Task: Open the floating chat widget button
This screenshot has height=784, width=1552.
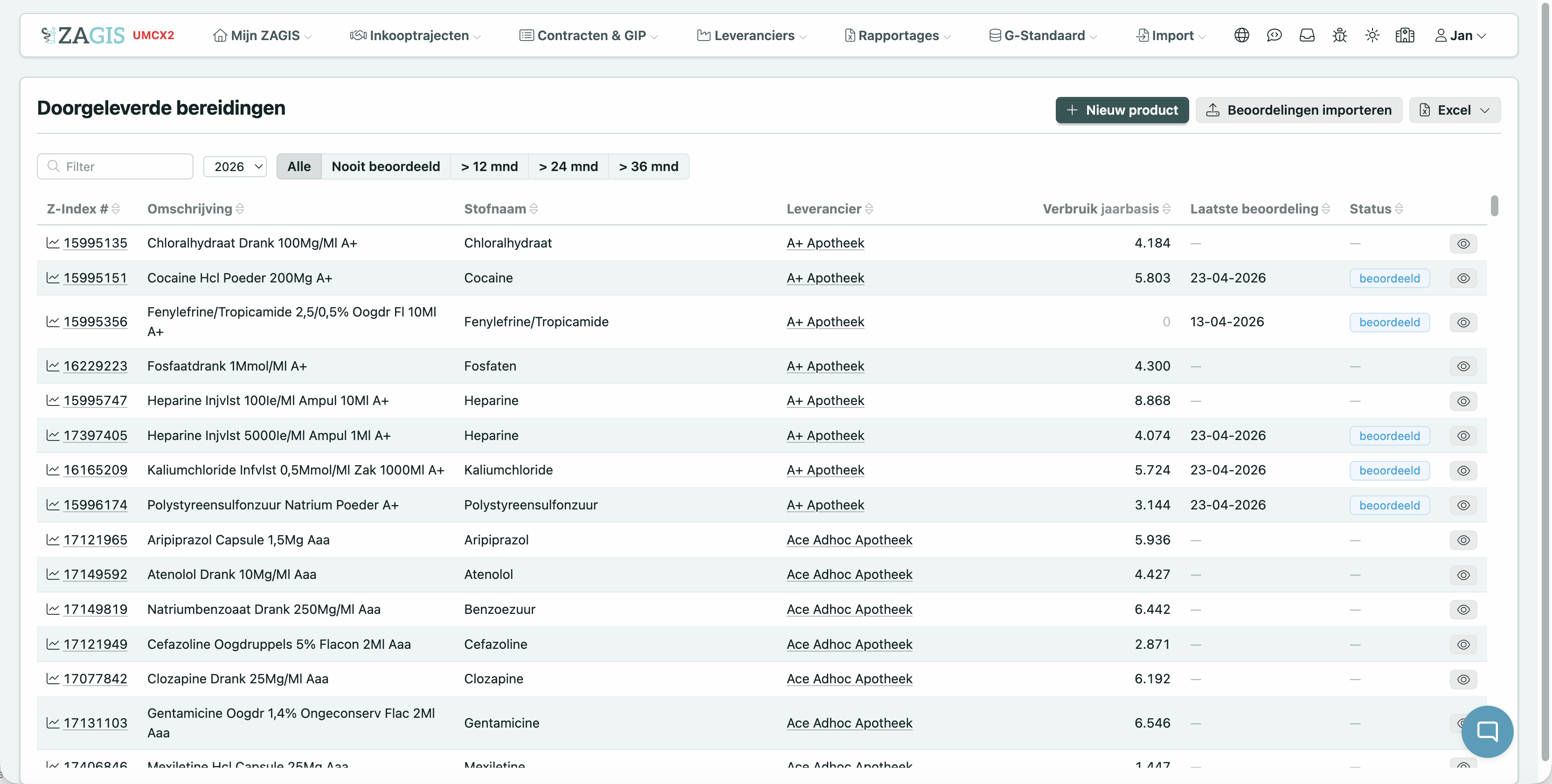Action: pyautogui.click(x=1487, y=732)
